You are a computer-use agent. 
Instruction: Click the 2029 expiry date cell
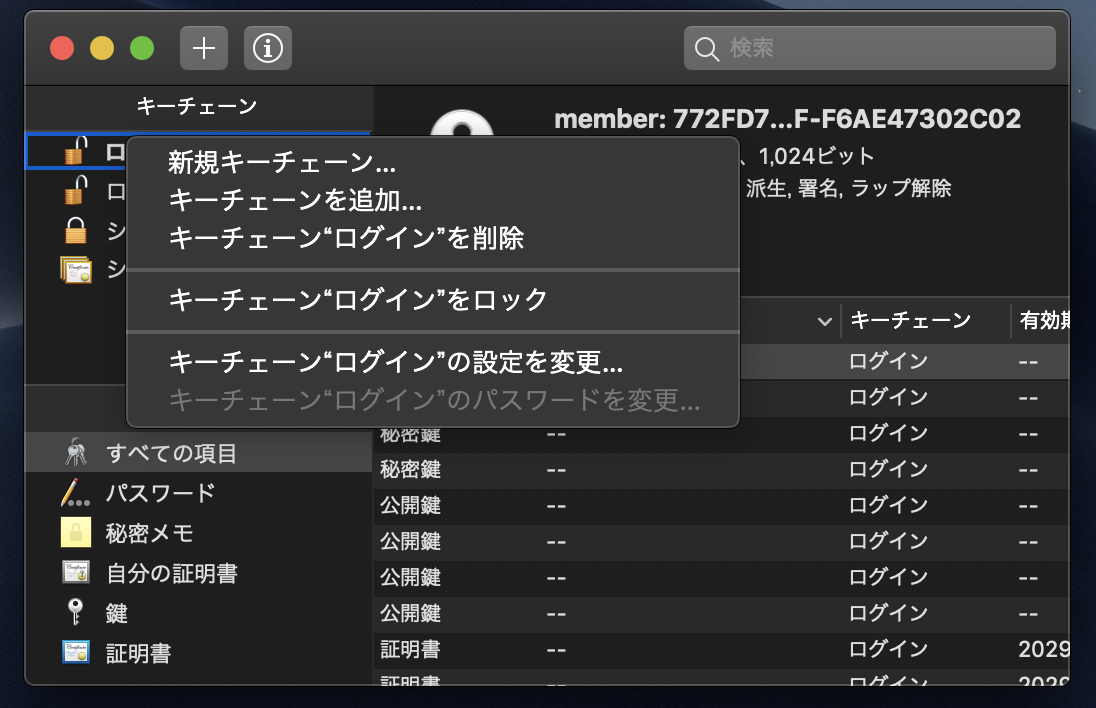tap(1044, 649)
